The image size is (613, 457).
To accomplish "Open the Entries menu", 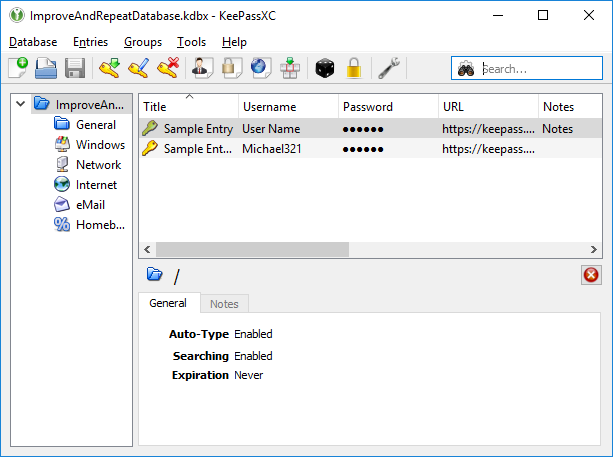I will pyautogui.click(x=90, y=42).
